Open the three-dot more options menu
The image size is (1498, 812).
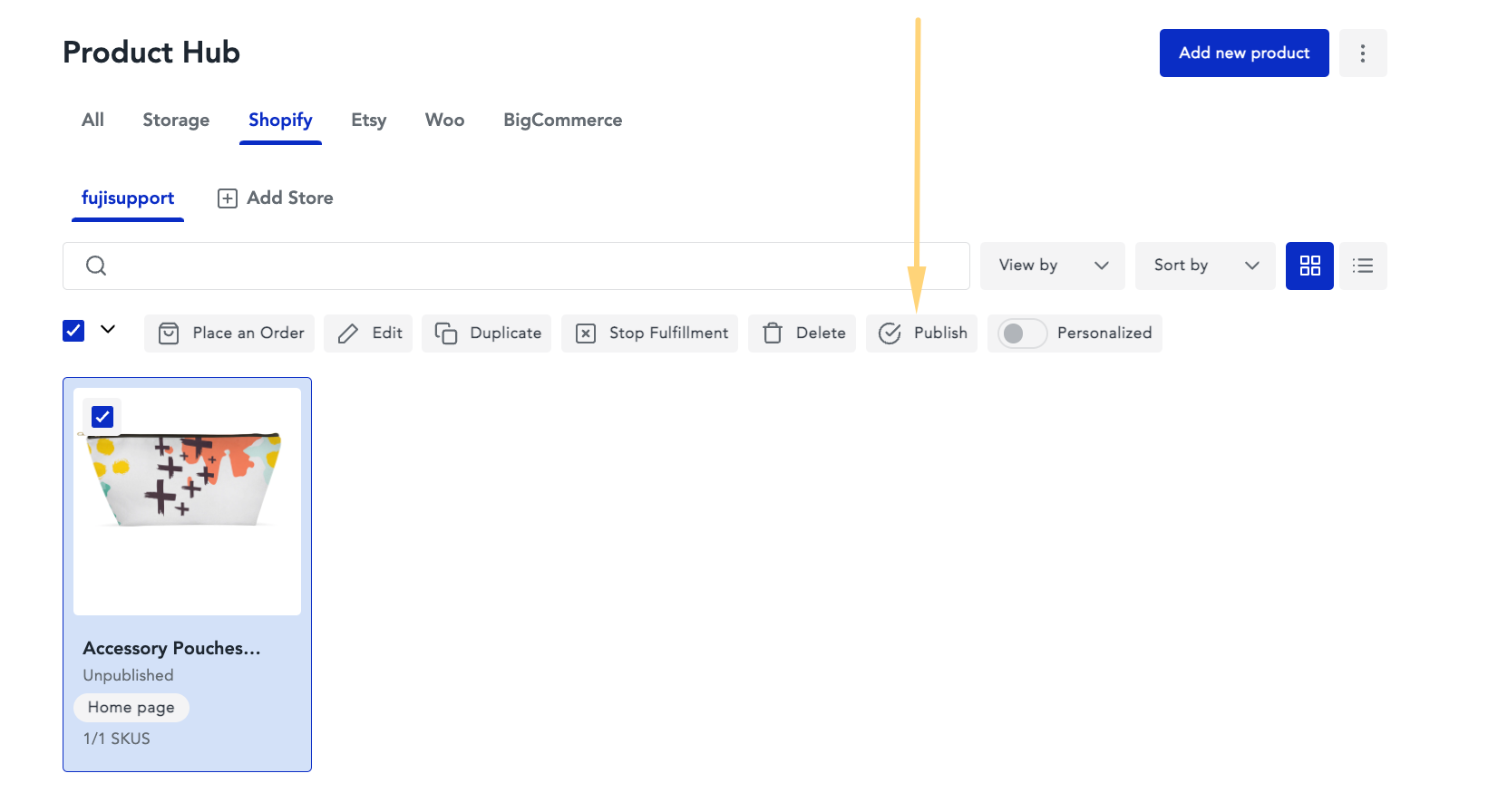1362,53
